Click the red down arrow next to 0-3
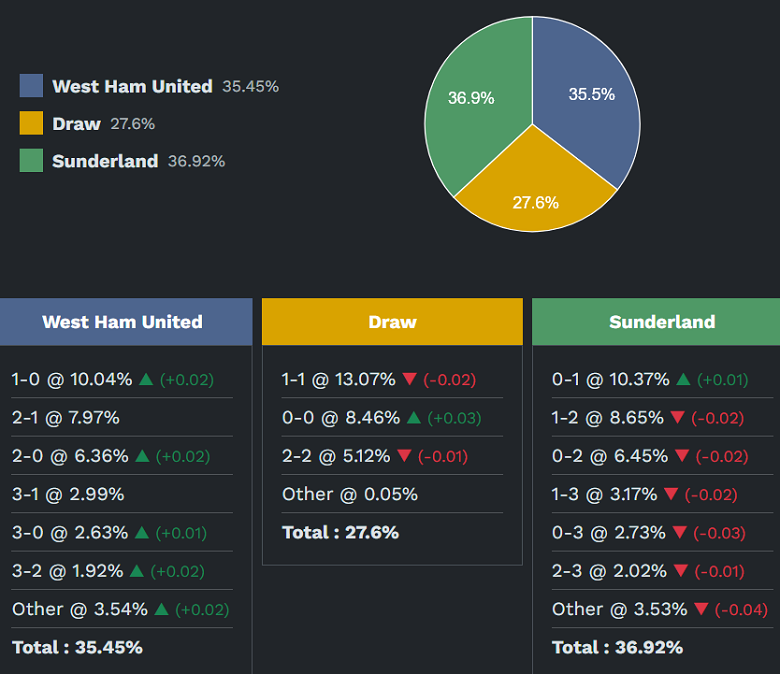The height and width of the screenshot is (674, 780). coord(682,533)
